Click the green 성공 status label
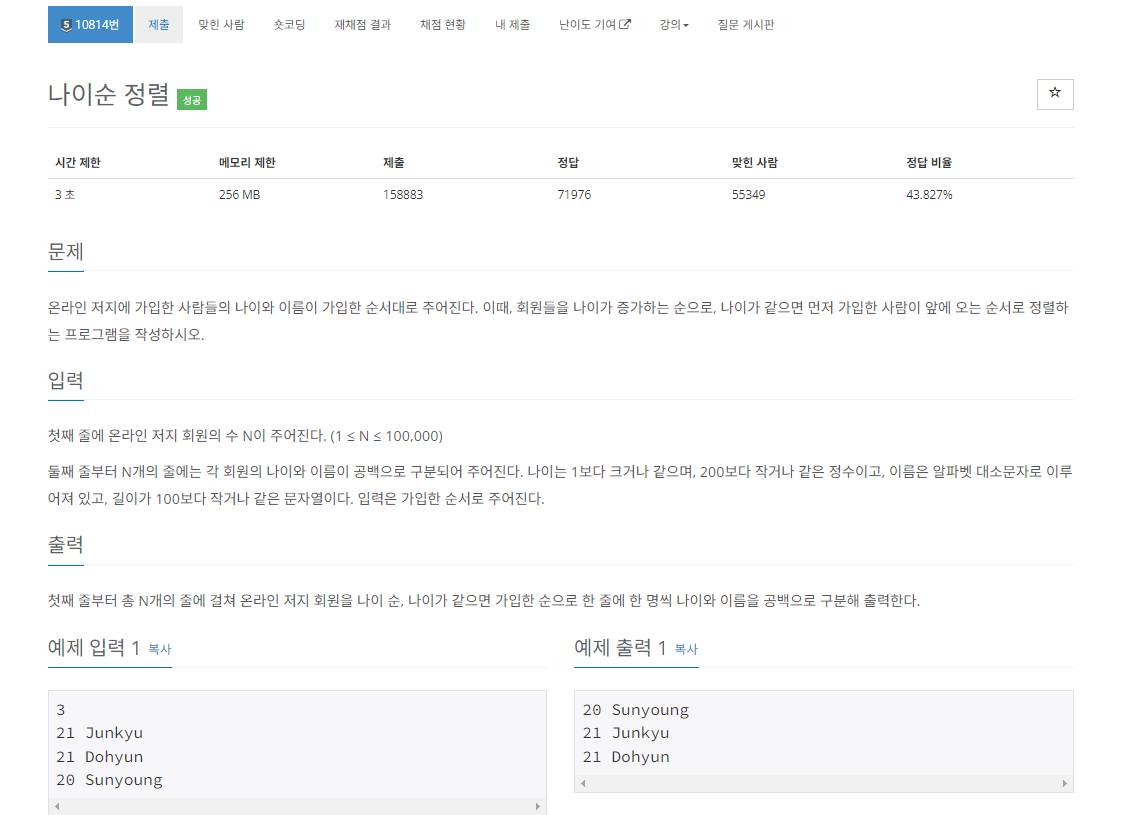Image resolution: width=1128 pixels, height=815 pixels. pyautogui.click(x=192, y=99)
